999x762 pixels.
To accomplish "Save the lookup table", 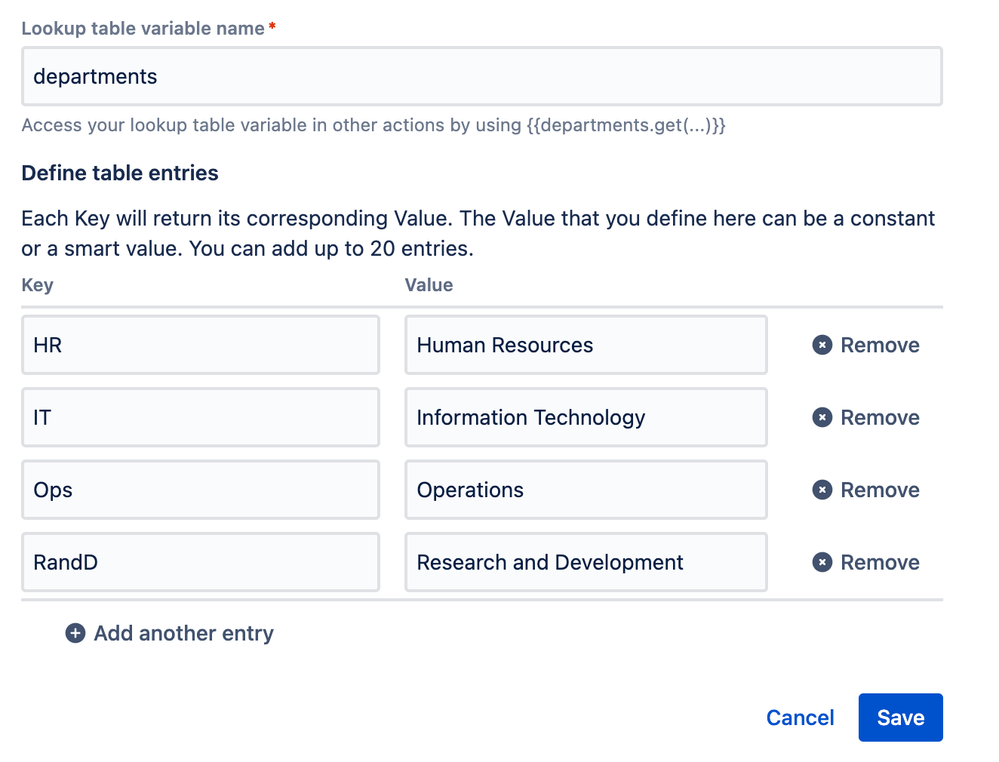I will 900,717.
